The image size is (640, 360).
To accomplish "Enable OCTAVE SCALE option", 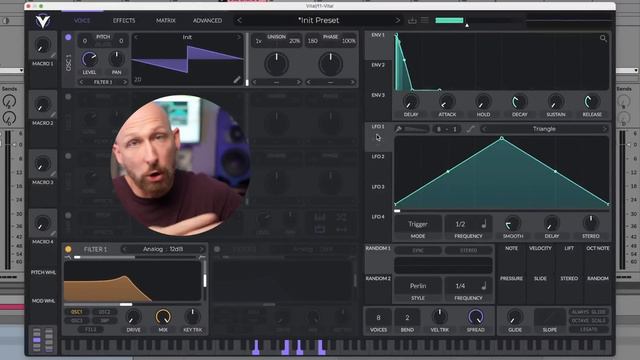I will [x=588, y=320].
